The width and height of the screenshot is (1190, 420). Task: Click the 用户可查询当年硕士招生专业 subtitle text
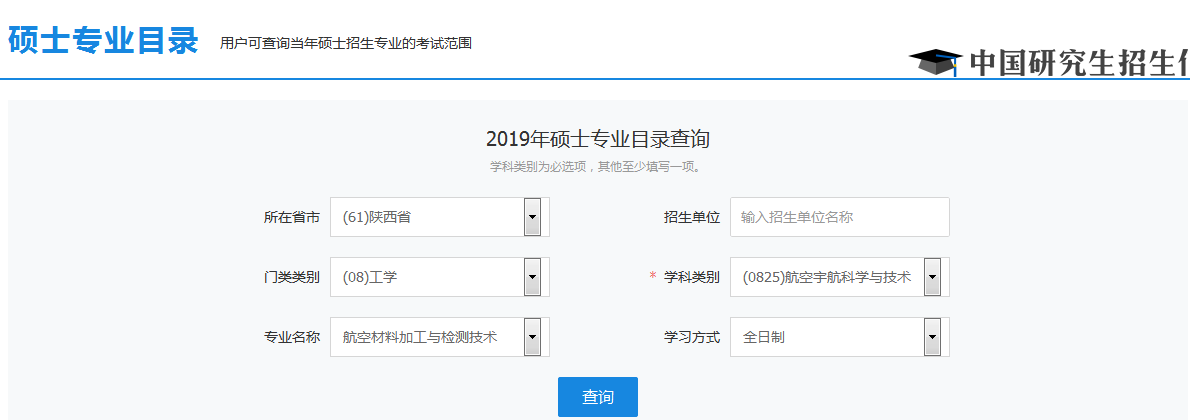tap(345, 44)
